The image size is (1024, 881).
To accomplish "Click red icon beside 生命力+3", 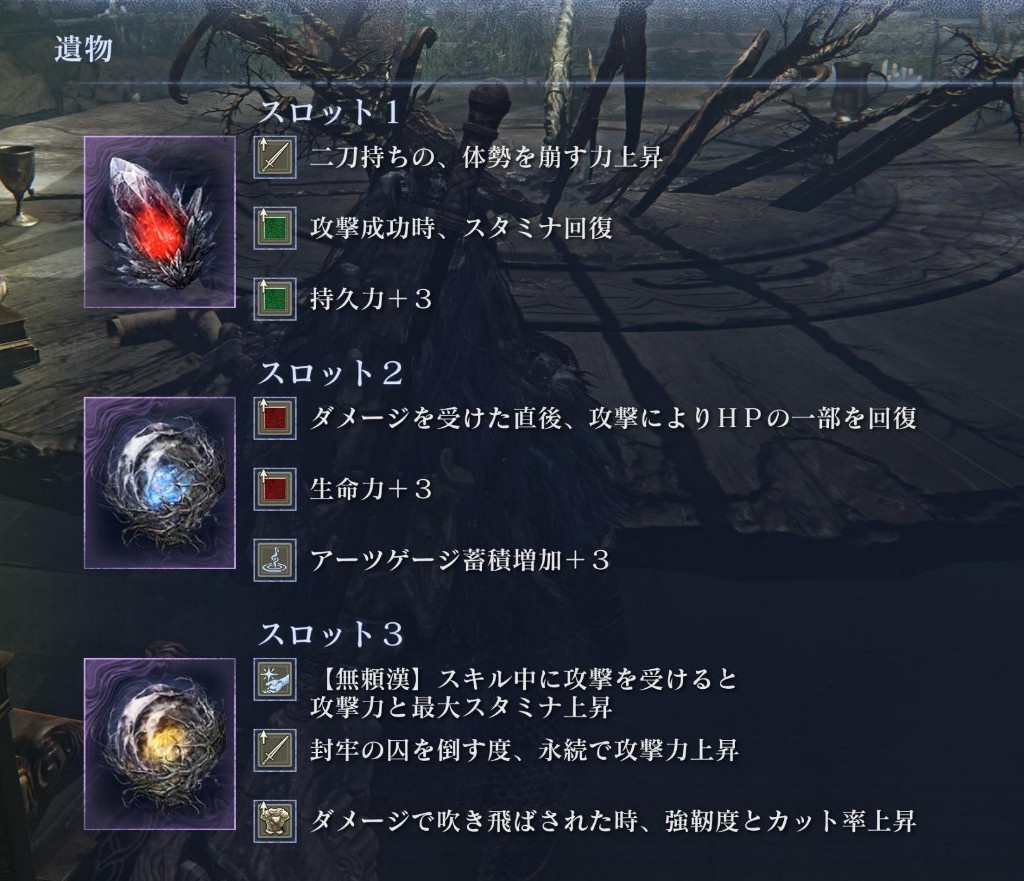I will [x=275, y=489].
